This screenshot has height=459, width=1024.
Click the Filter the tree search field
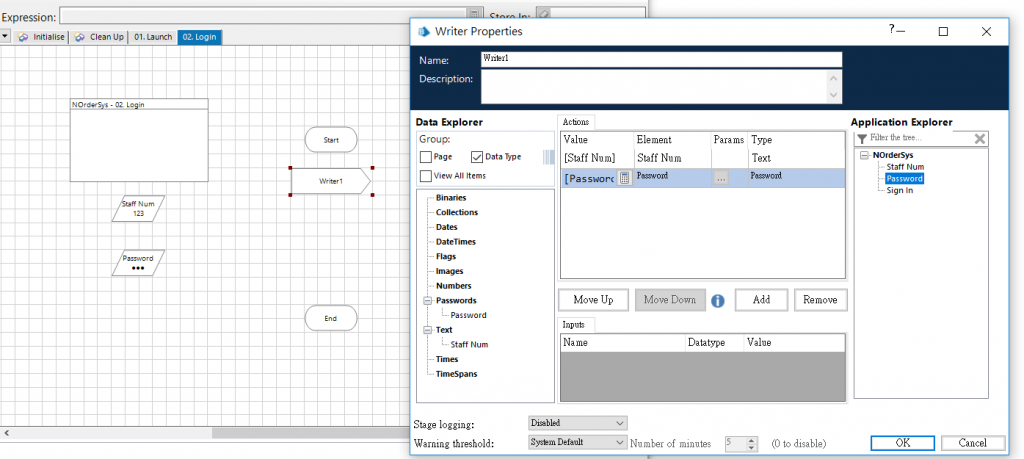point(920,138)
